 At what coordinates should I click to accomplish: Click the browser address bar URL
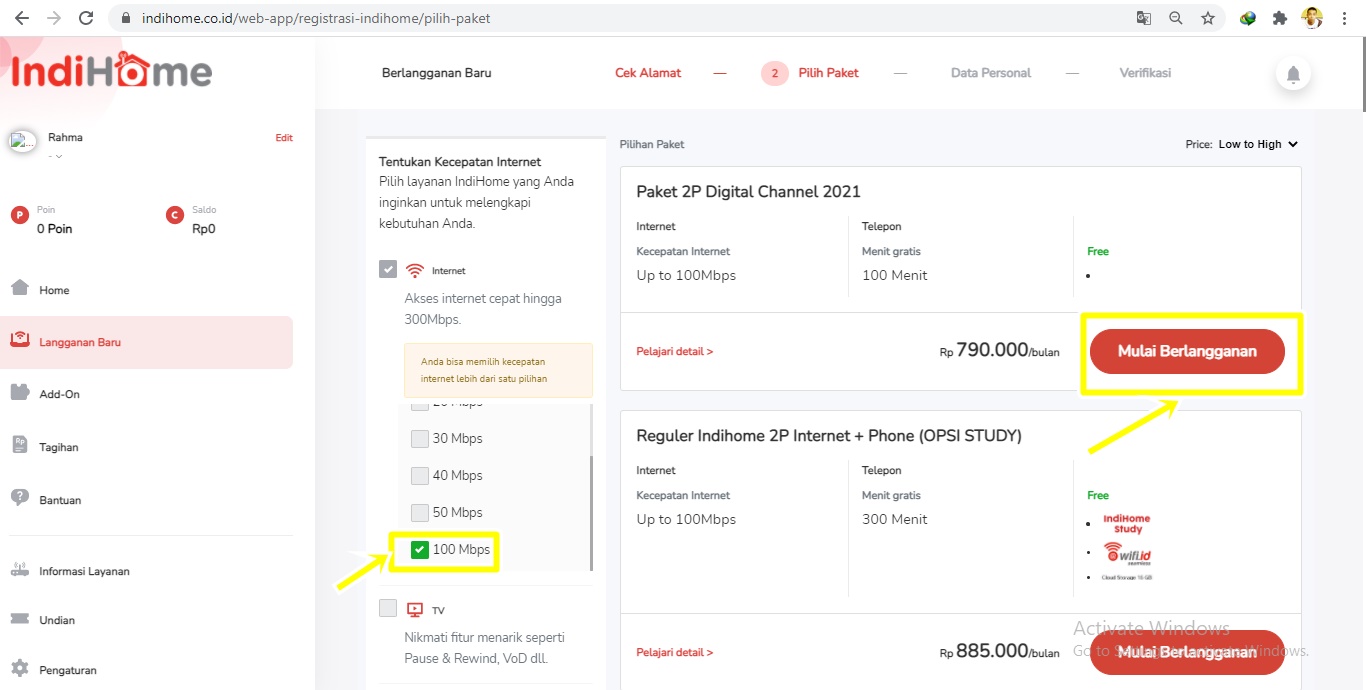pyautogui.click(x=317, y=18)
